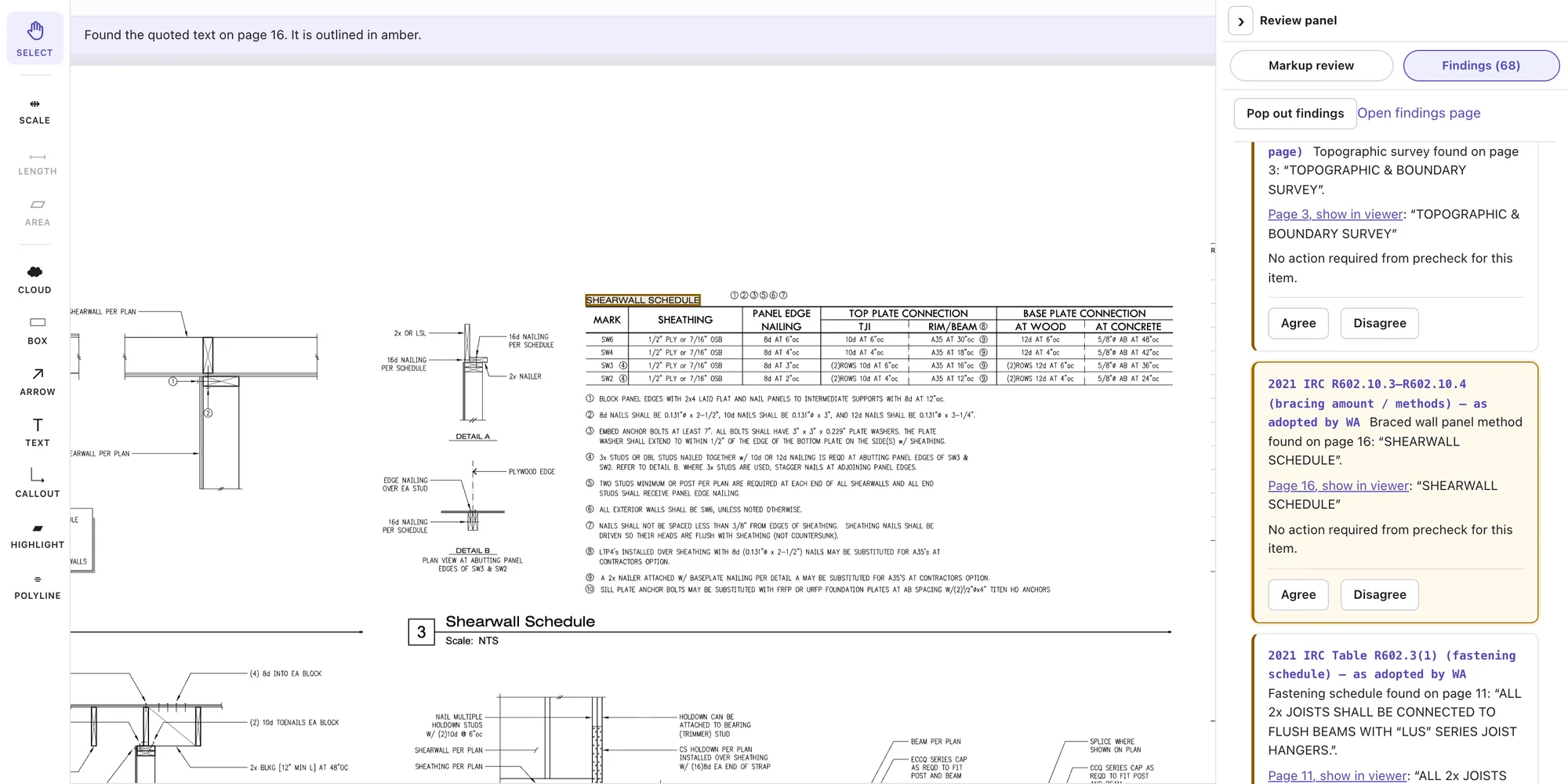Disagree with topographic survey finding
The height and width of the screenshot is (784, 1568).
[x=1379, y=323]
